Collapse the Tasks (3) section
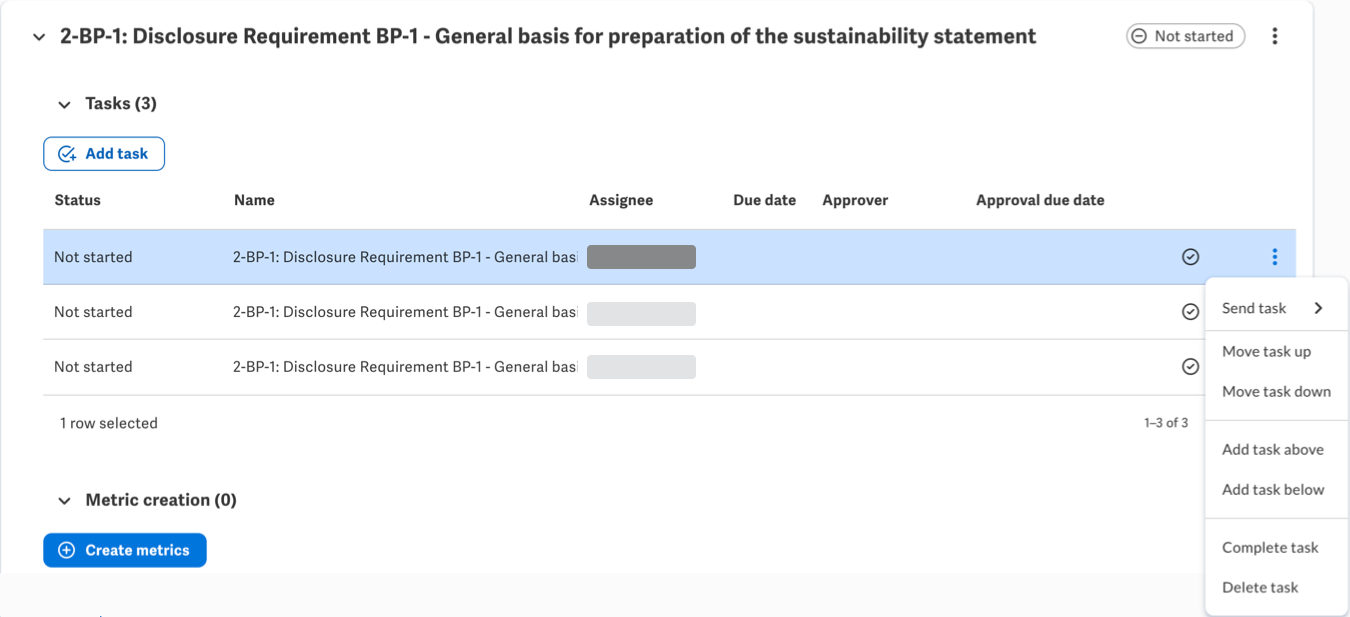Viewport: 1350px width, 617px height. point(64,103)
